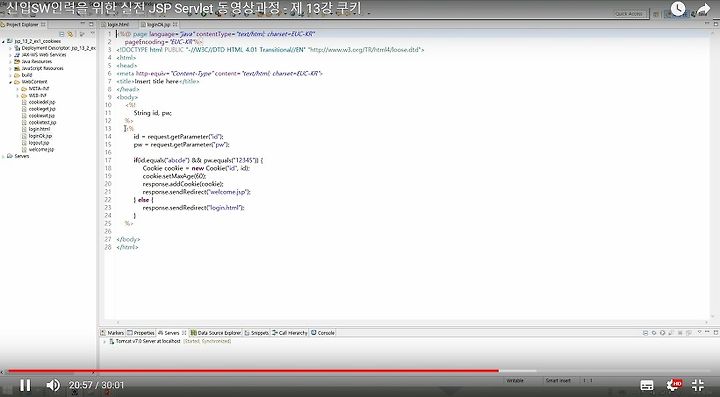Screen dimensions: 720x397
Task: Click the WebContent folder icon
Action: [x=17, y=82]
